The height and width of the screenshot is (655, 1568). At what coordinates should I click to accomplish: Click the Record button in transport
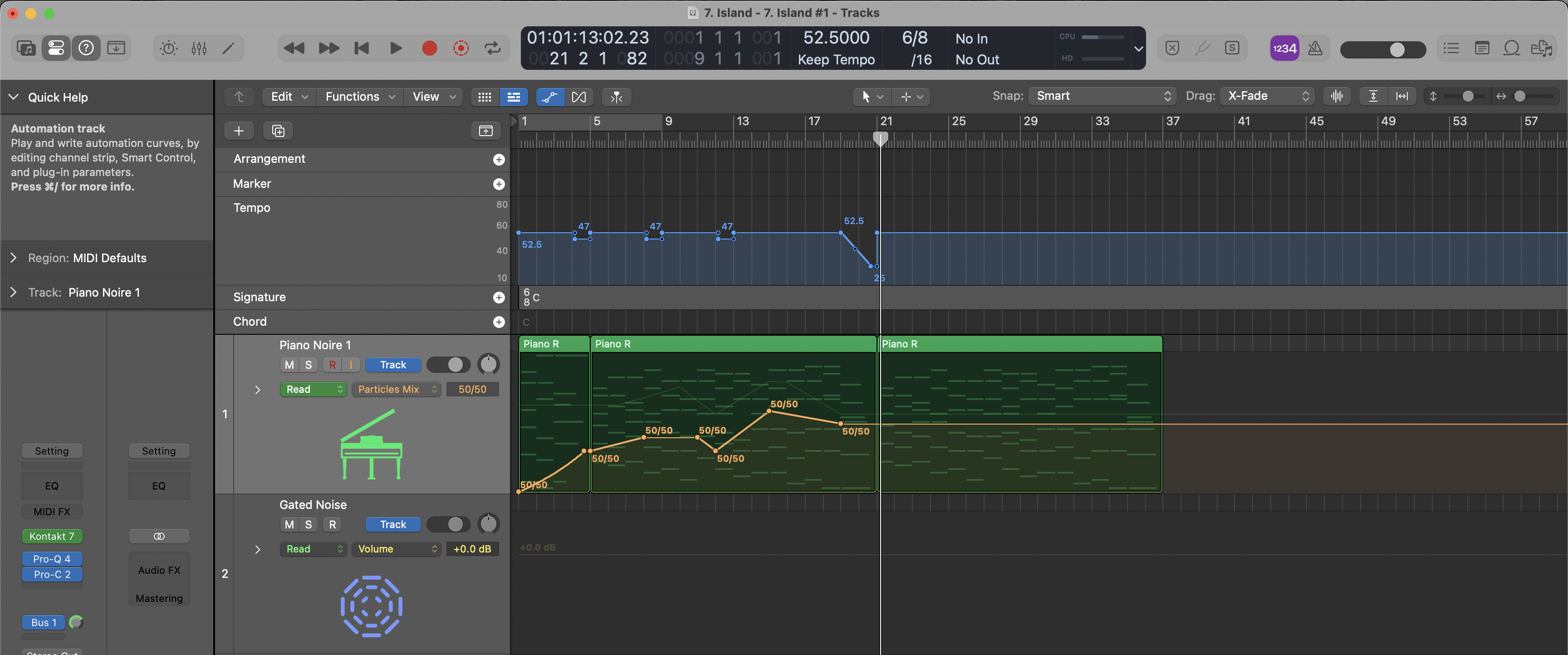[x=429, y=48]
